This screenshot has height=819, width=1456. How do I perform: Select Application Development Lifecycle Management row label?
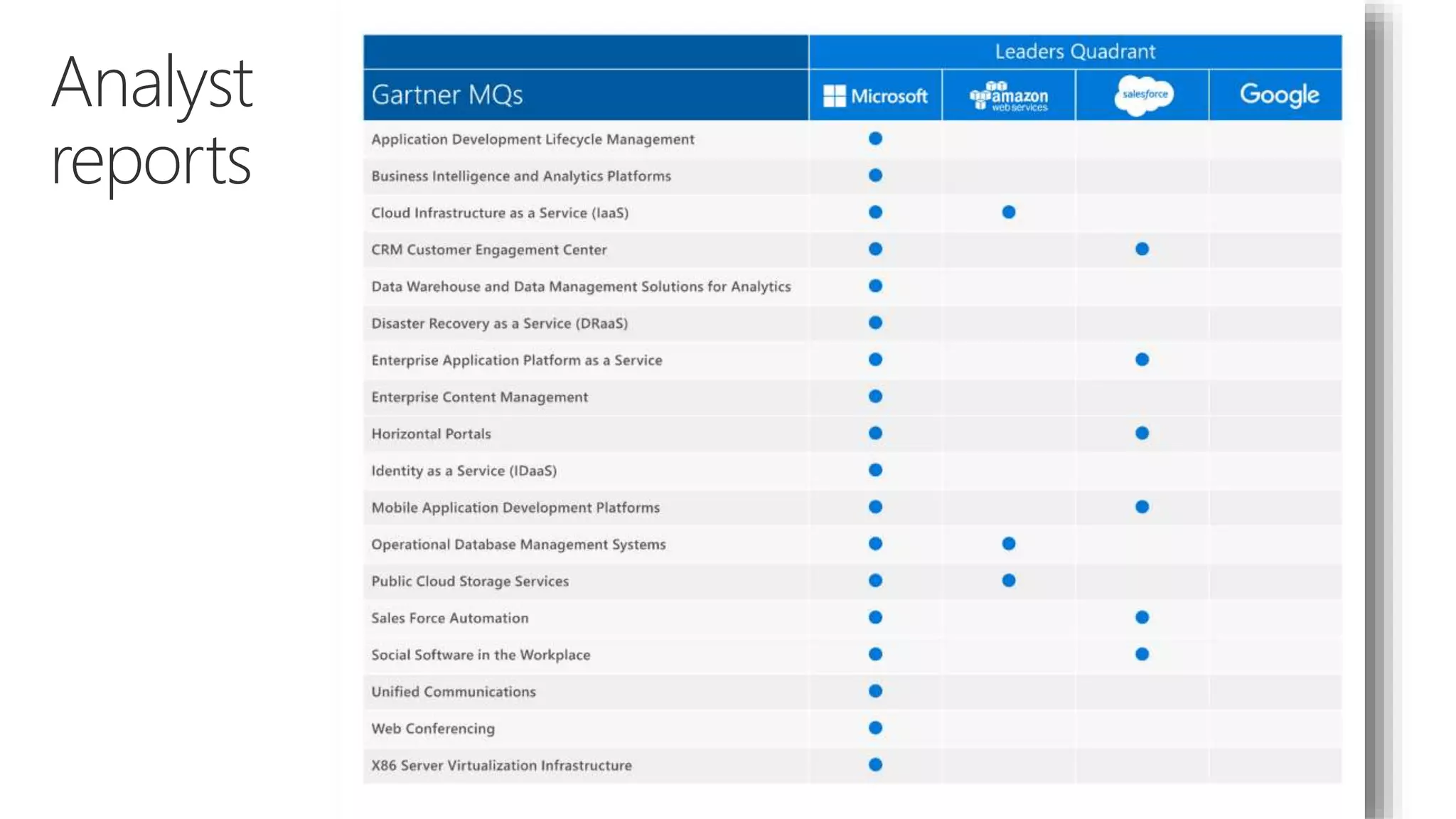pos(532,139)
